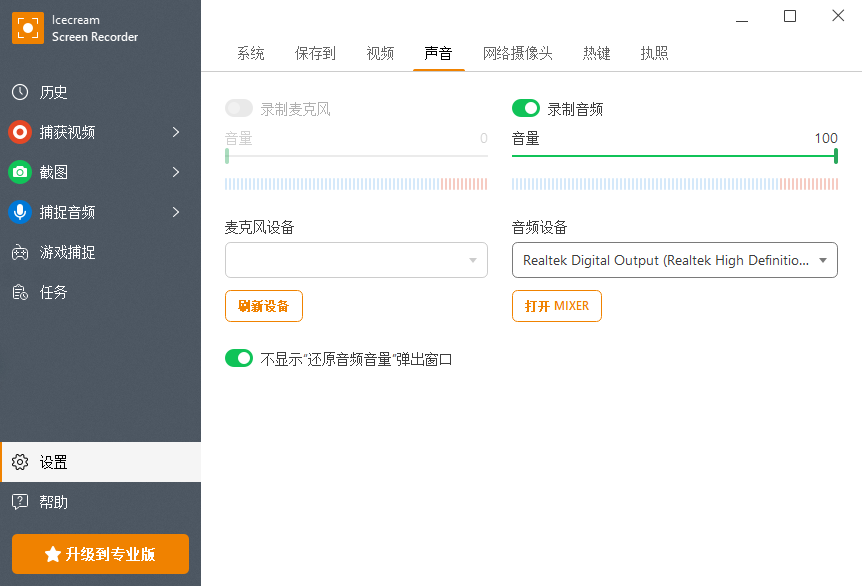Click the Refresh Devices (刷新设备) button
862x586 pixels.
pos(264,306)
